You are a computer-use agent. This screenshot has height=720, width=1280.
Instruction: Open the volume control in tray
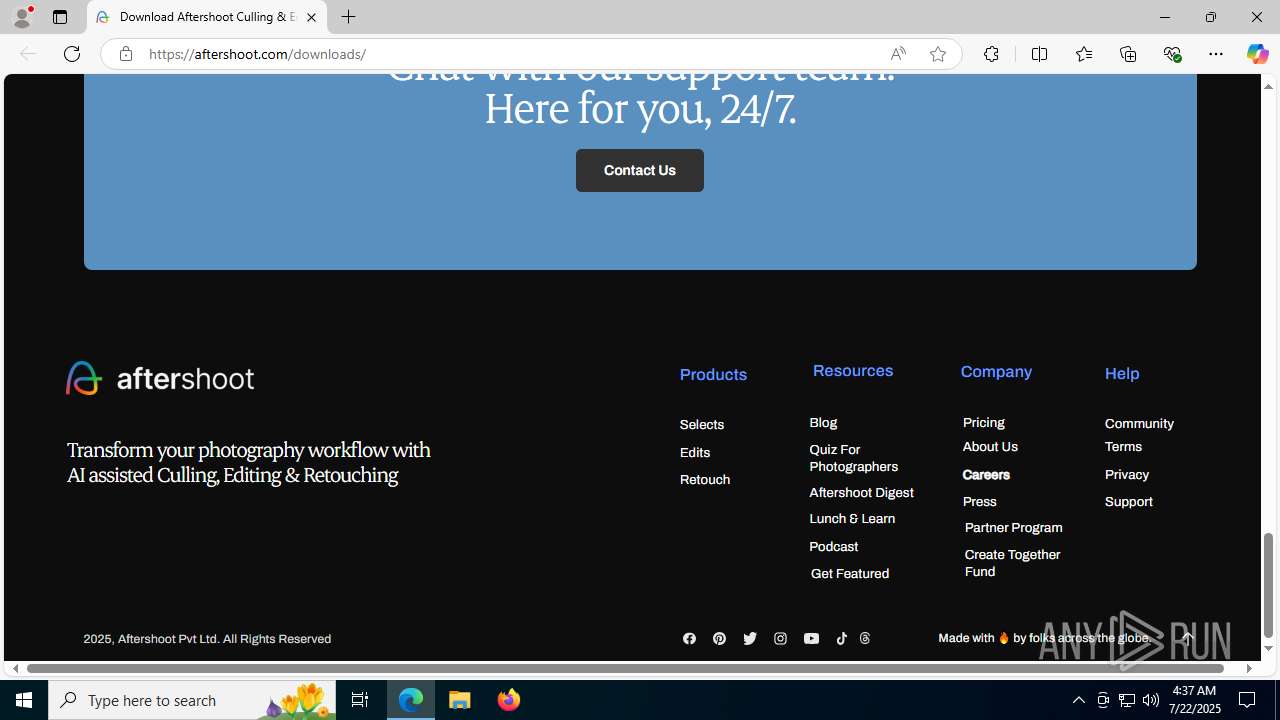click(1151, 700)
